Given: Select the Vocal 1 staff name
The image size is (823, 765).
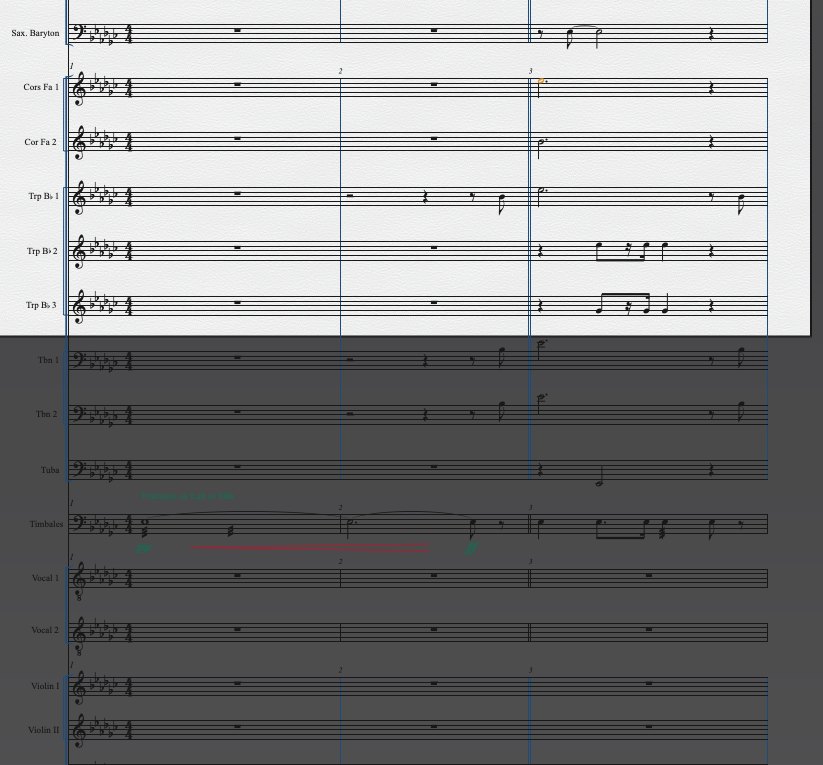Looking at the screenshot, I should (x=45, y=578).
